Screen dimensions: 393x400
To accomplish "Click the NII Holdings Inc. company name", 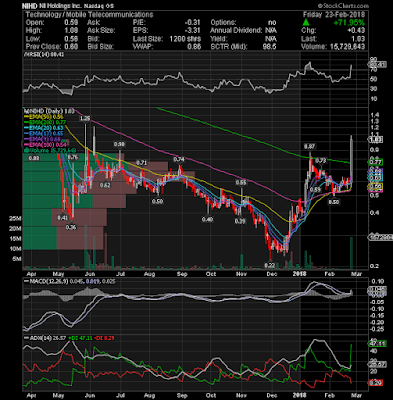I will click(59, 6).
